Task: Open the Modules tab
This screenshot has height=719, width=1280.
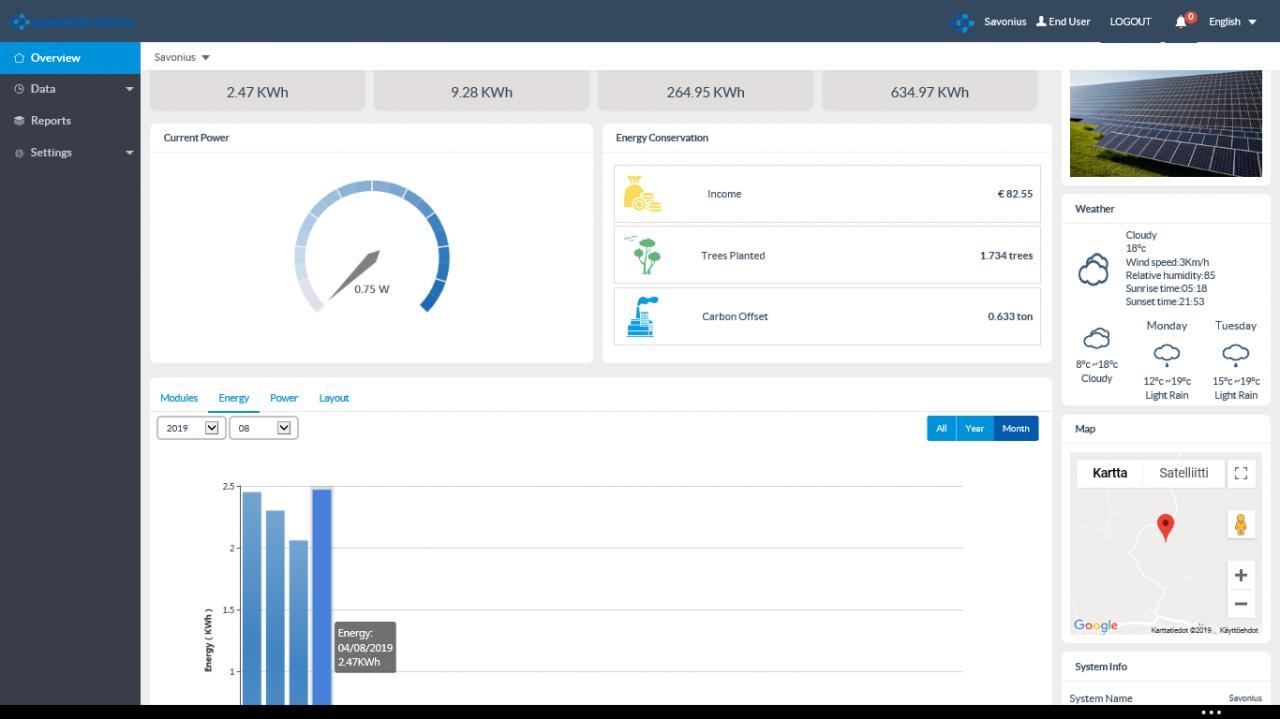Action: pyautogui.click(x=179, y=398)
